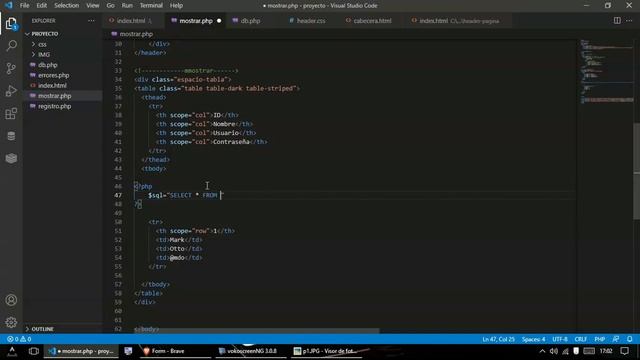Click Ln 47, Col 25 in status bar
This screenshot has width=640, height=360.
(x=498, y=339)
